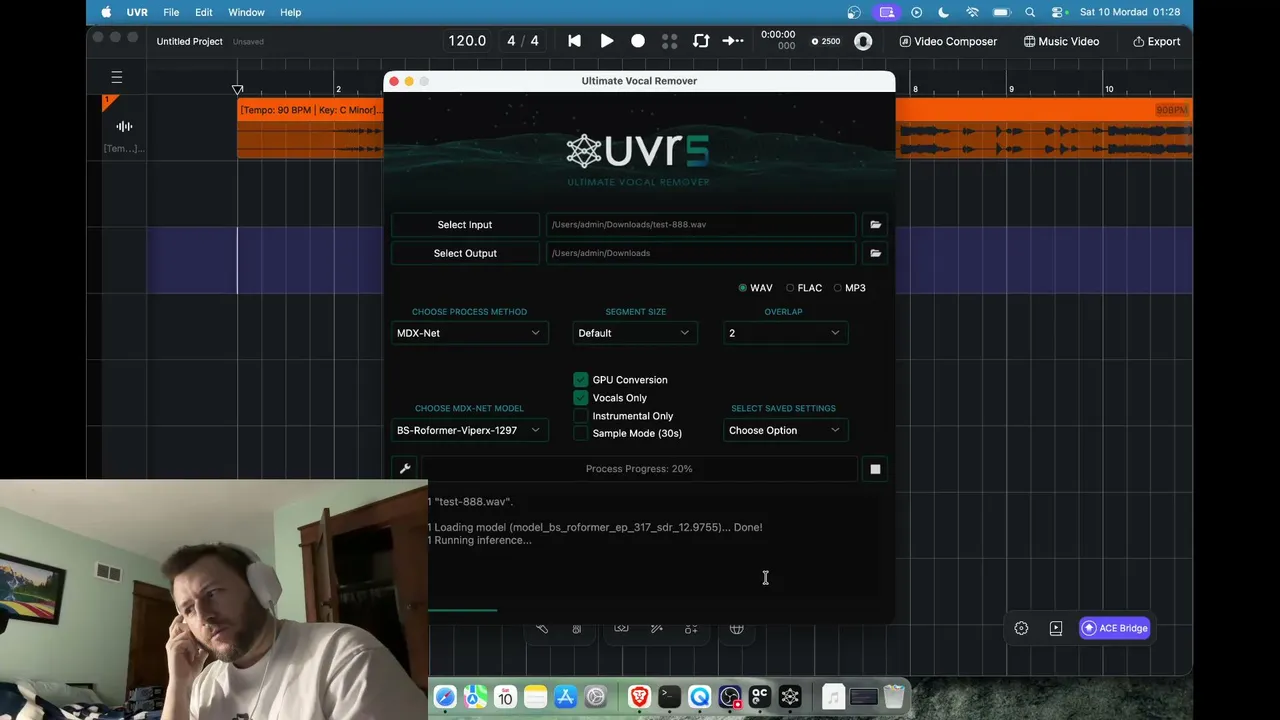
Task: Uncheck the Vocals Only checkbox
Action: click(x=581, y=398)
